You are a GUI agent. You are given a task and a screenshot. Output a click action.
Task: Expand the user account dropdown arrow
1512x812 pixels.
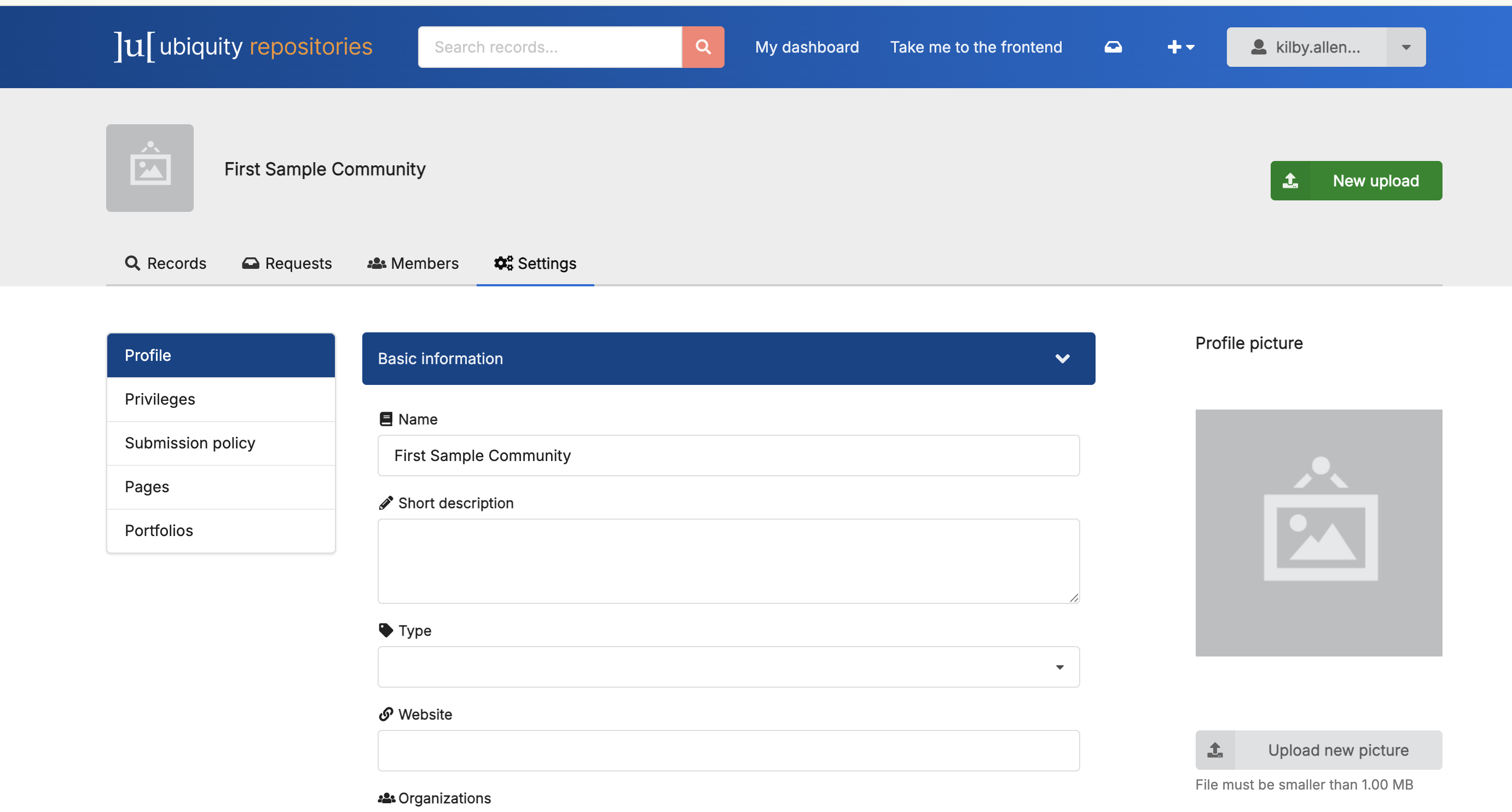coord(1406,47)
